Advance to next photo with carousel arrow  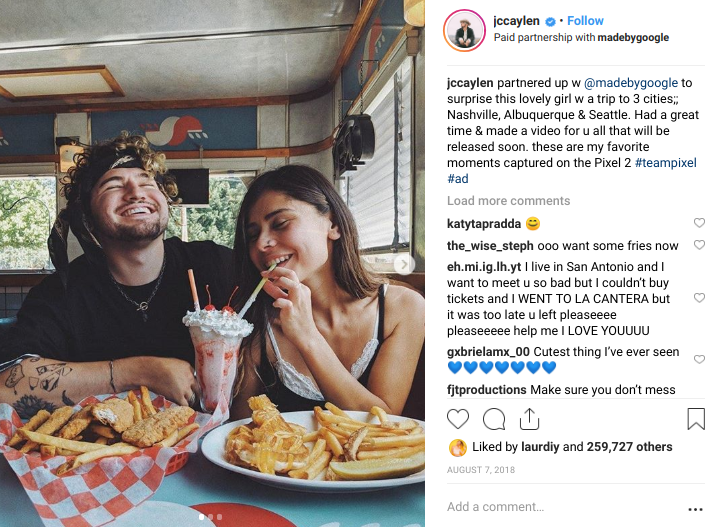click(x=404, y=264)
